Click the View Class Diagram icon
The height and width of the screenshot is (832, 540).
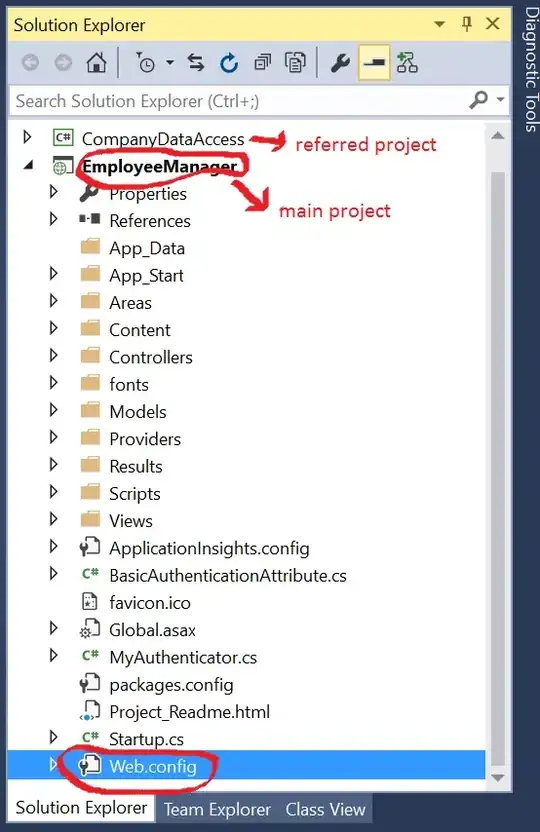click(x=407, y=63)
